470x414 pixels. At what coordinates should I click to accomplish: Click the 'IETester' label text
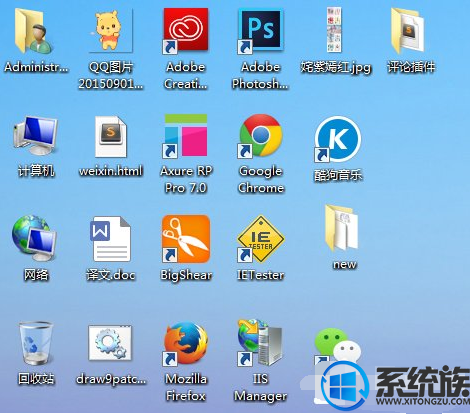click(260, 275)
